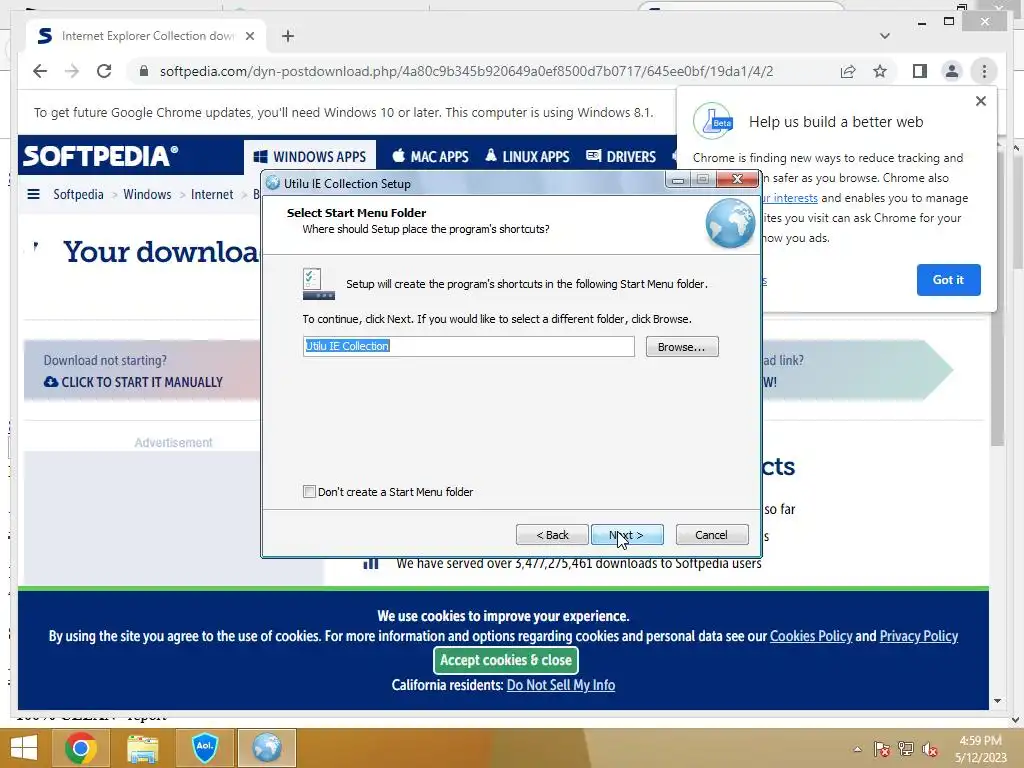Reload the Softpedia page
Viewport: 1024px width, 768px height.
click(104, 71)
